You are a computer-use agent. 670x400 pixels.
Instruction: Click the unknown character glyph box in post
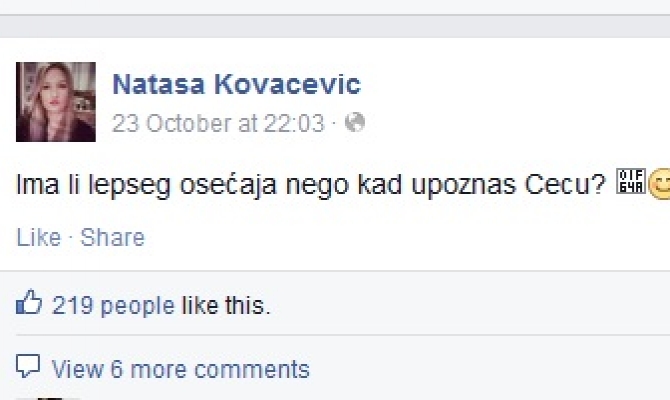point(631,181)
